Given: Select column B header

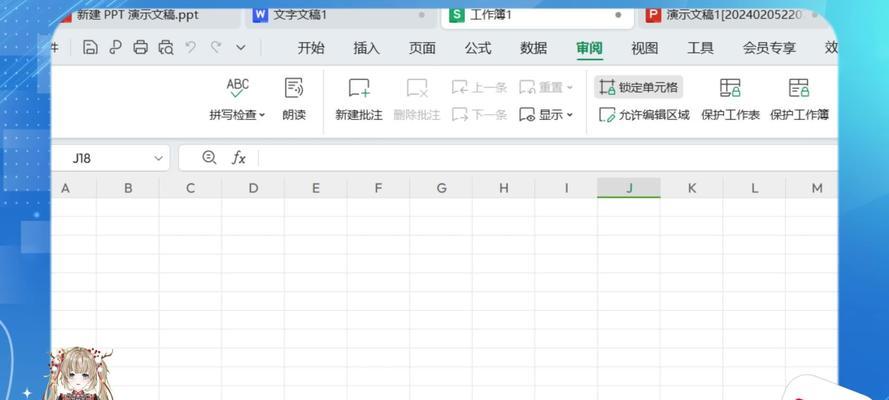Looking at the screenshot, I should tap(128, 188).
